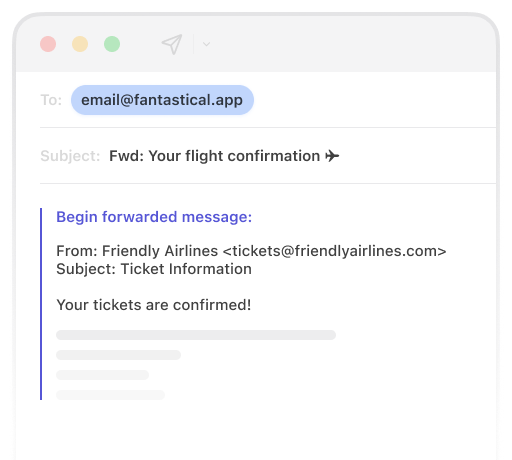The width and height of the screenshot is (512, 460).
Task: Click the blue quote bar beside message
Action: click(41, 304)
